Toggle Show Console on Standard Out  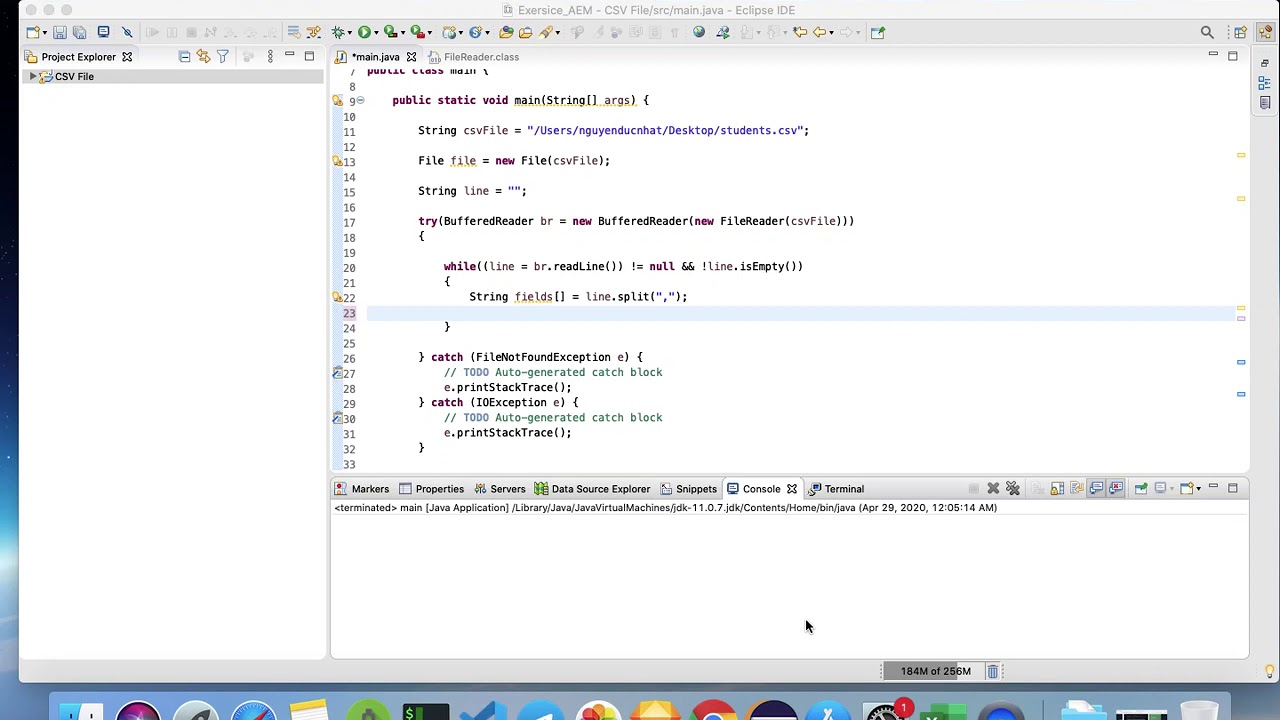(x=1096, y=489)
